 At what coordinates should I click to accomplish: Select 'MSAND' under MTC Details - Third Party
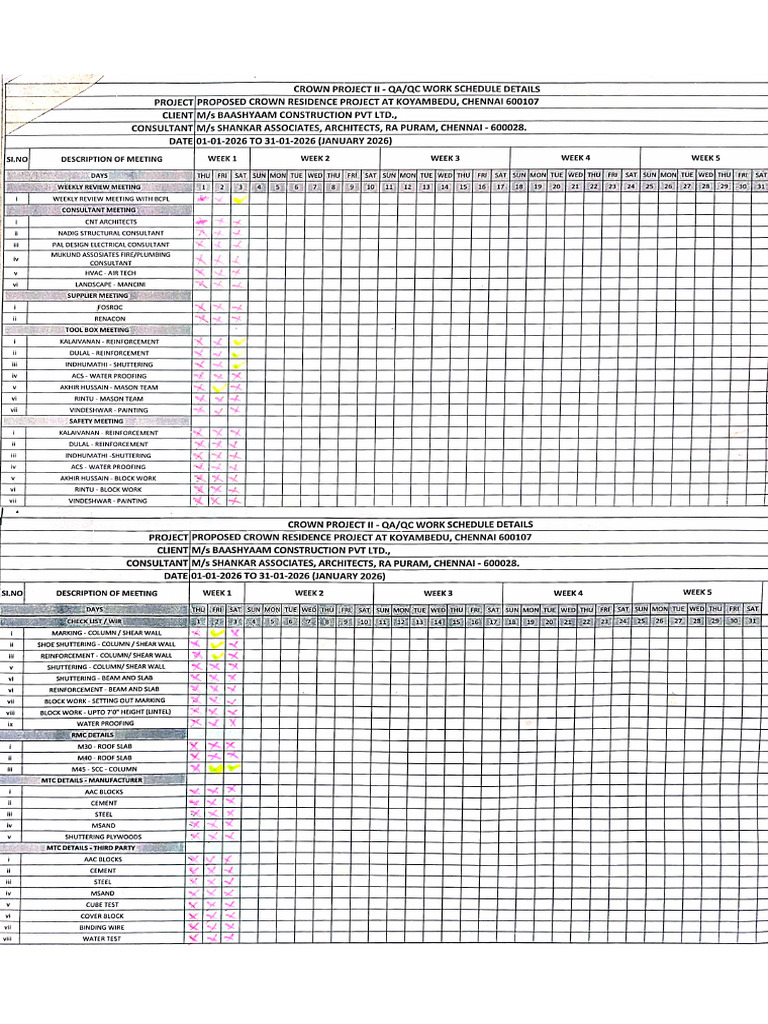(103, 893)
